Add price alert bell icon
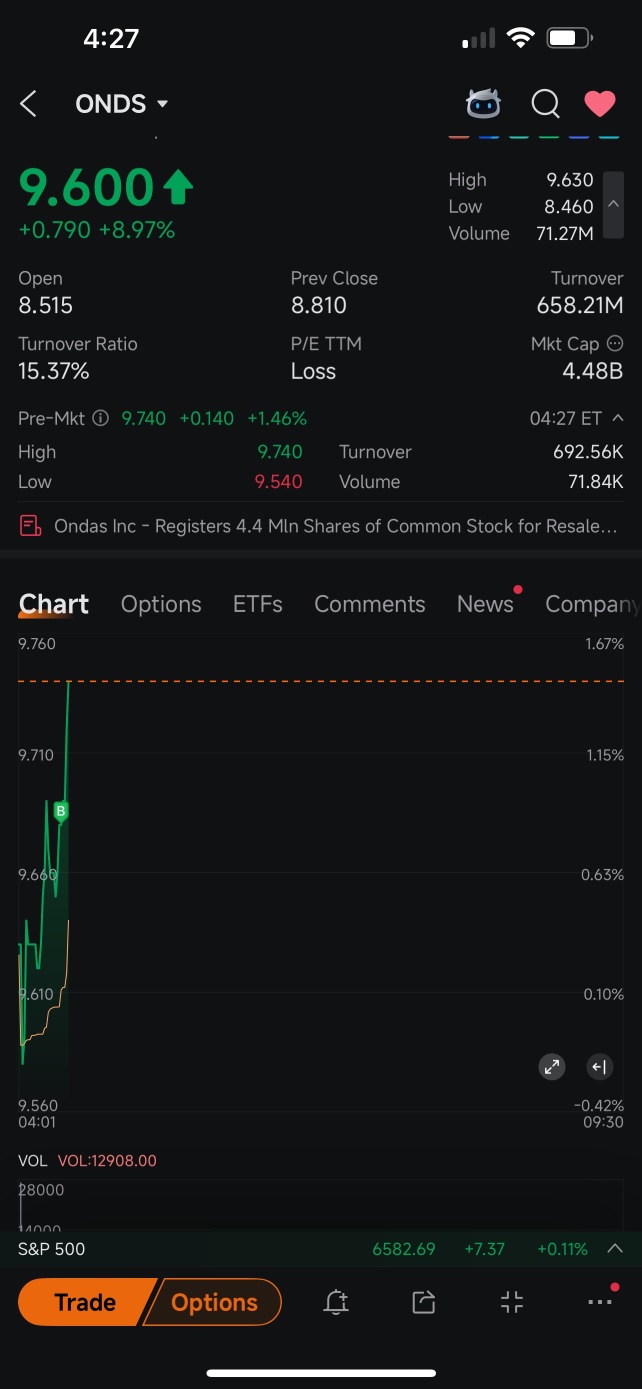This screenshot has height=1389, width=642. 336,1302
